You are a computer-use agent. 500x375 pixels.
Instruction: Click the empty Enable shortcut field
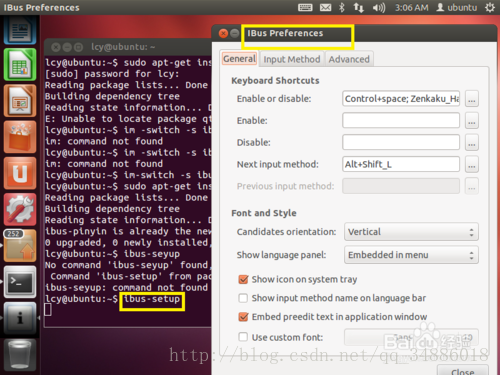(x=401, y=120)
